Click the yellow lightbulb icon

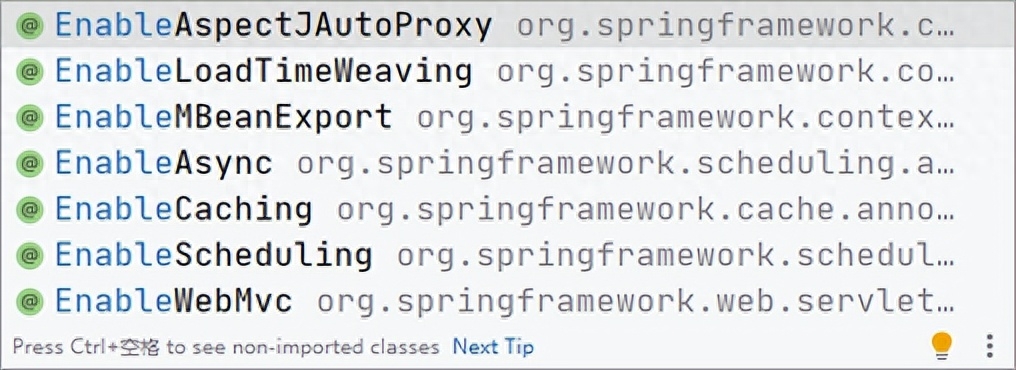click(941, 345)
